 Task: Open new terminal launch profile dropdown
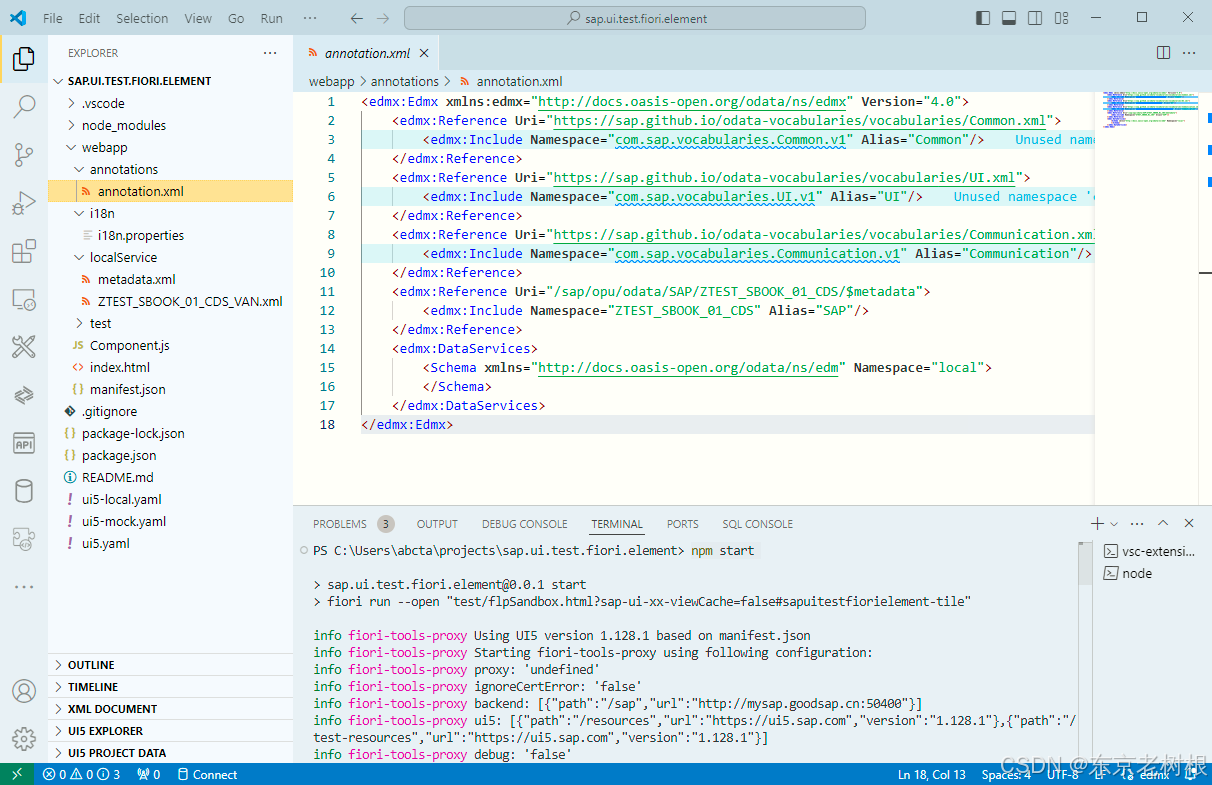point(1114,523)
